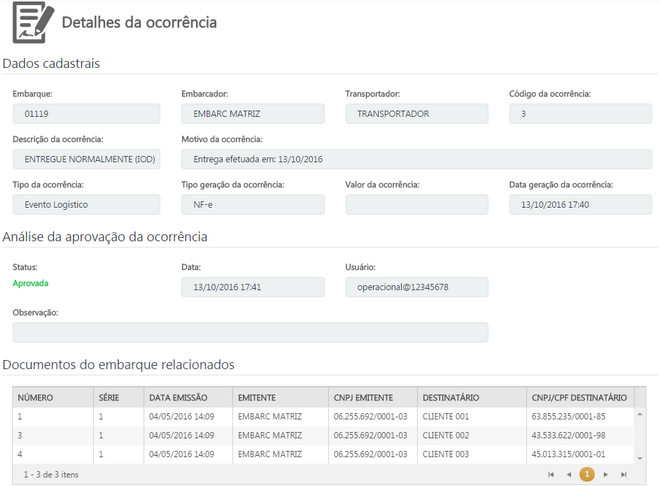Click the CNPJ/CPF DESTINATÁRIO column header

580,398
